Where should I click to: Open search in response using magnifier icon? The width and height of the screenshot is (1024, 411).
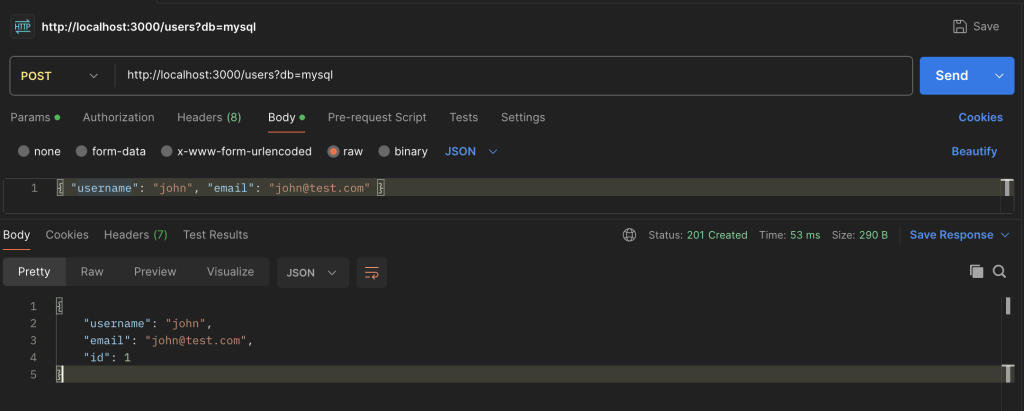pyautogui.click(x=999, y=272)
